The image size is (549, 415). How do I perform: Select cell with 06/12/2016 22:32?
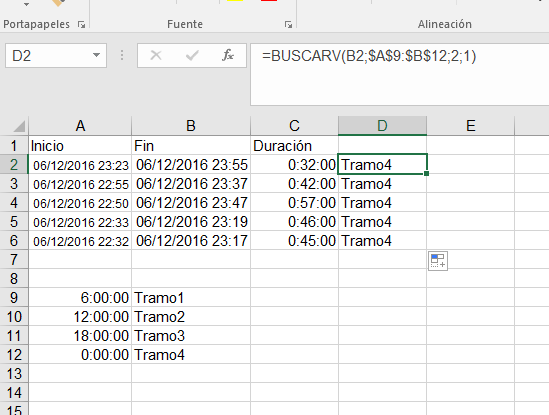click(x=80, y=241)
